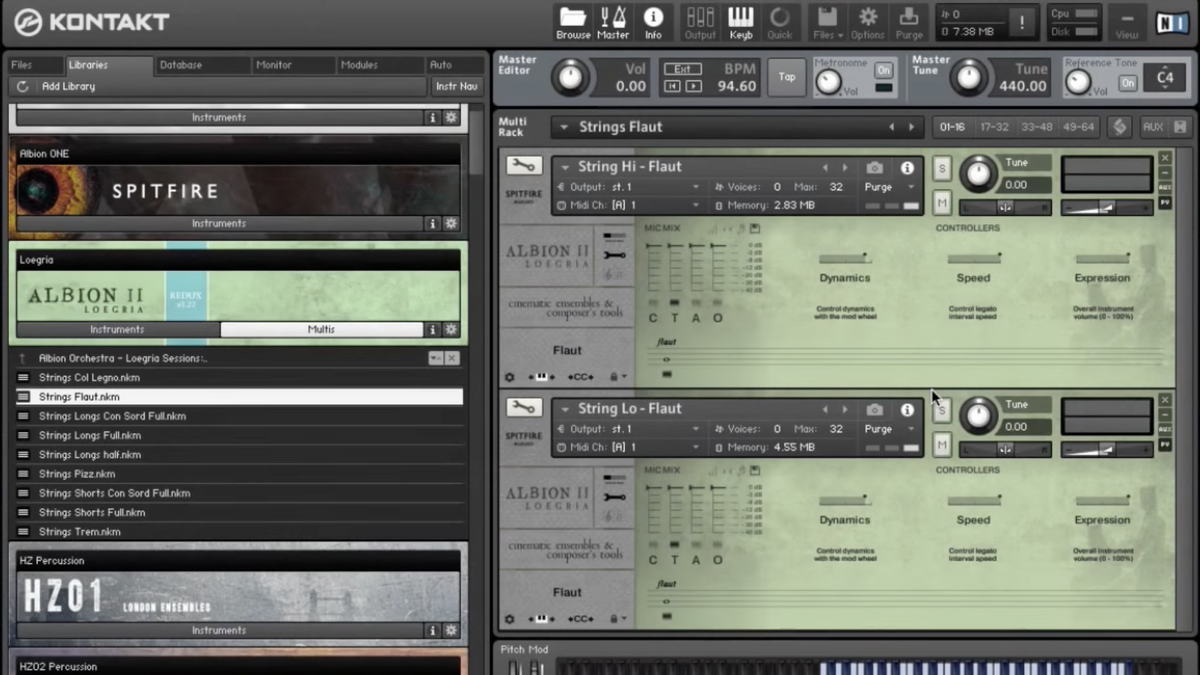Open Purge dropdown on String Lo - Flaut
Screen dimensions: 1200x675
[x=889, y=429]
